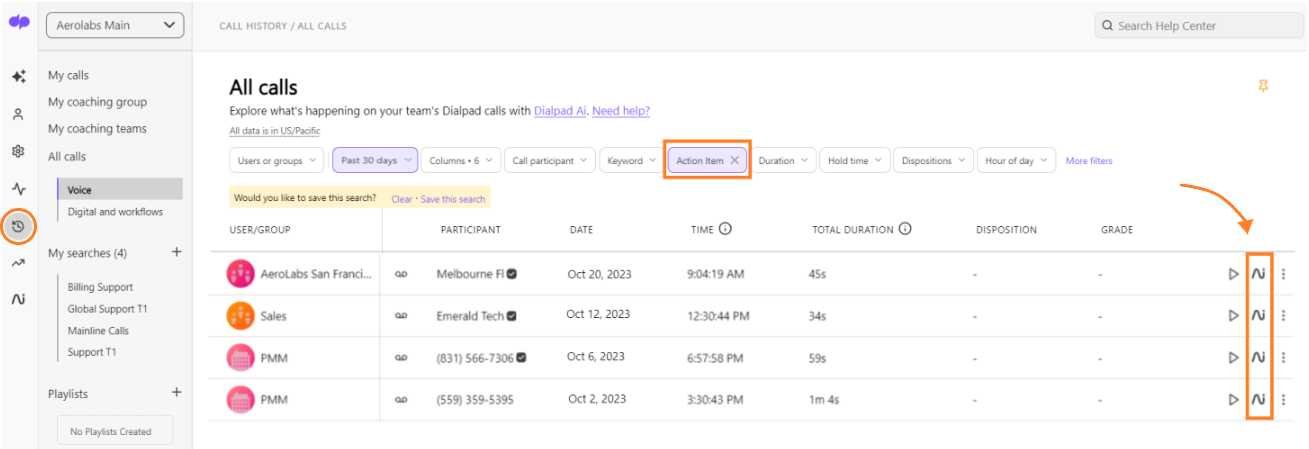Select Digital and workflows
Screen dimensions: 1309x449
coord(115,212)
